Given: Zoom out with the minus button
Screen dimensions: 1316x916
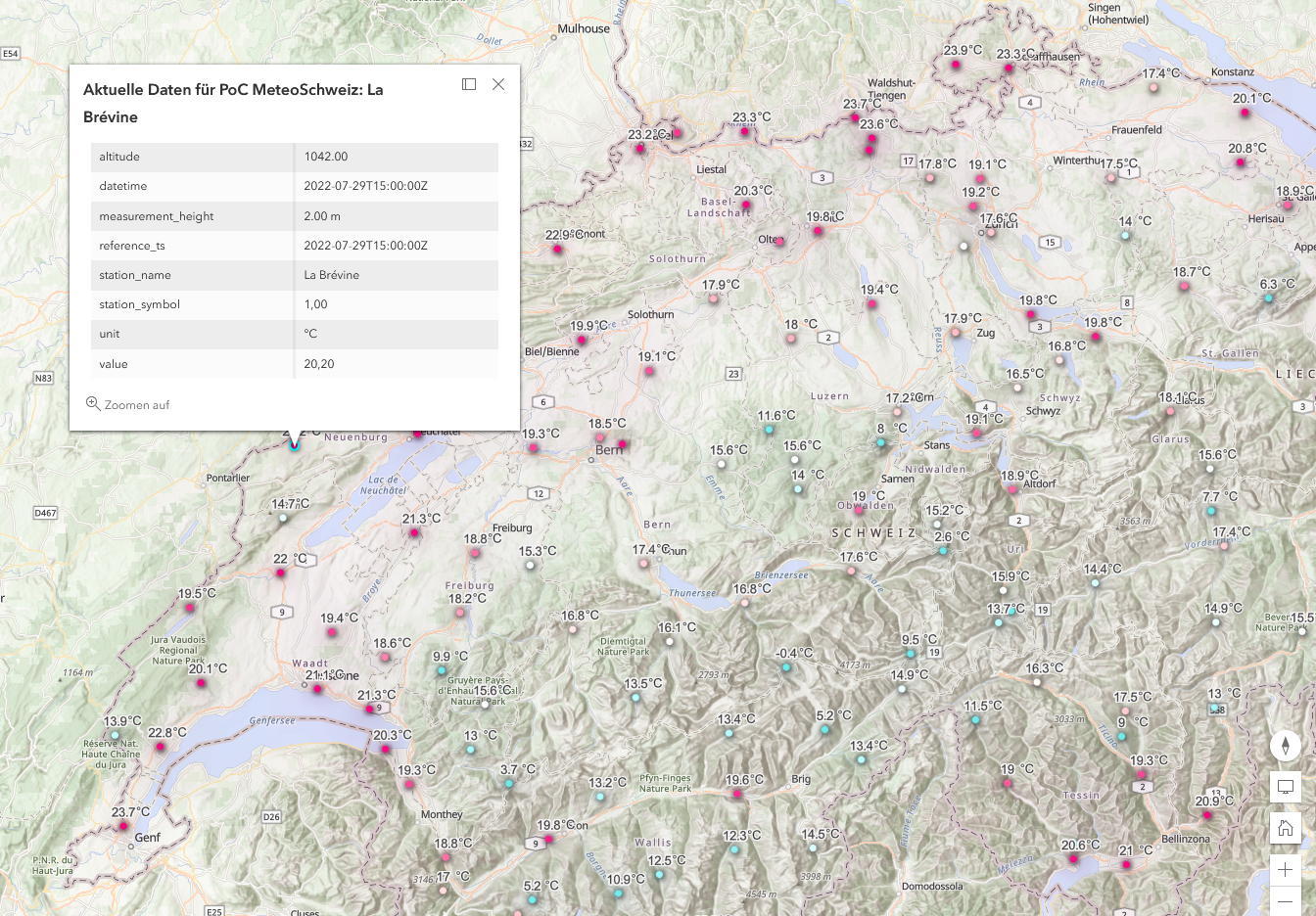Looking at the screenshot, I should (x=1286, y=901).
